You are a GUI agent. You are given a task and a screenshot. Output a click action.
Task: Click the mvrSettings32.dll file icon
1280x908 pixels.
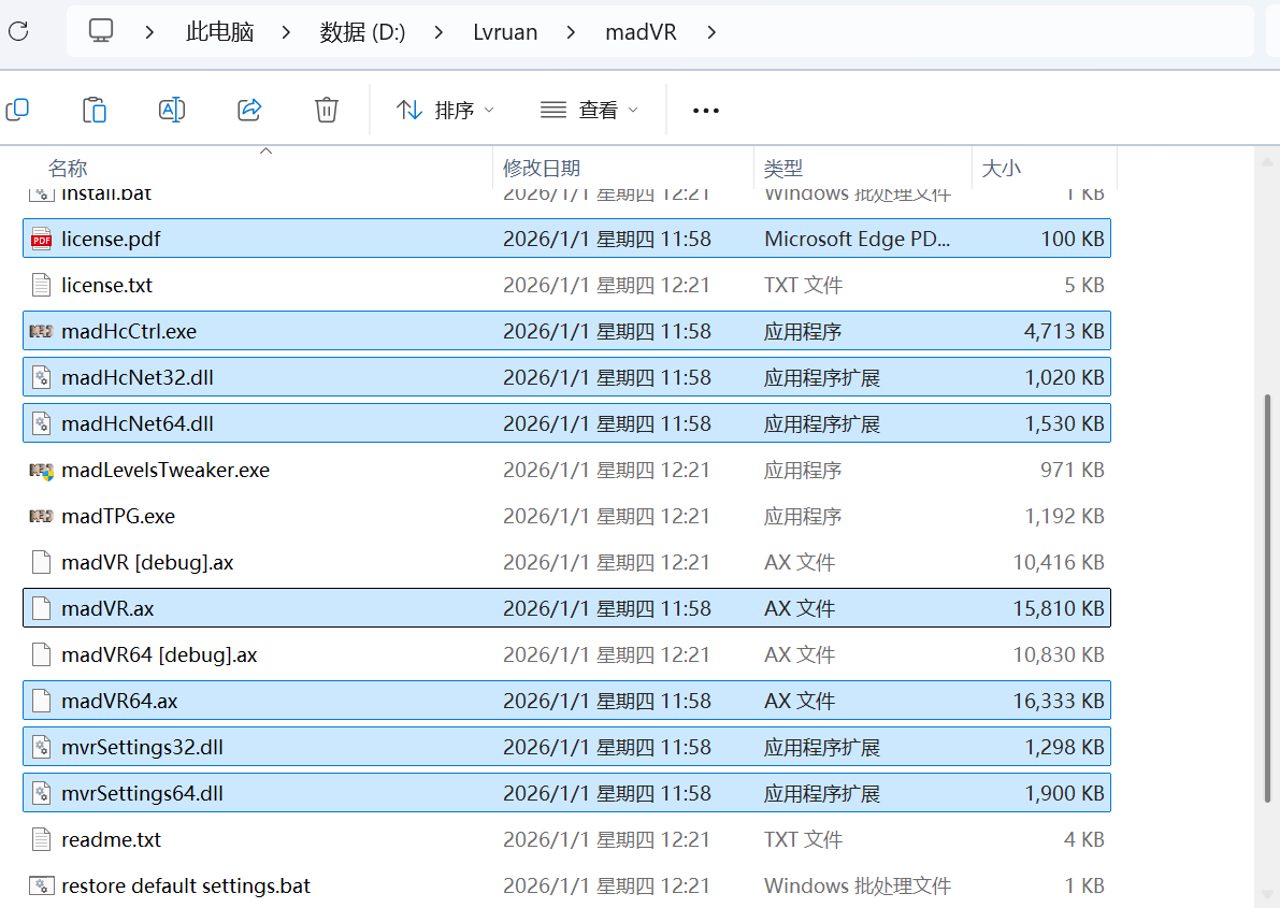coord(41,747)
